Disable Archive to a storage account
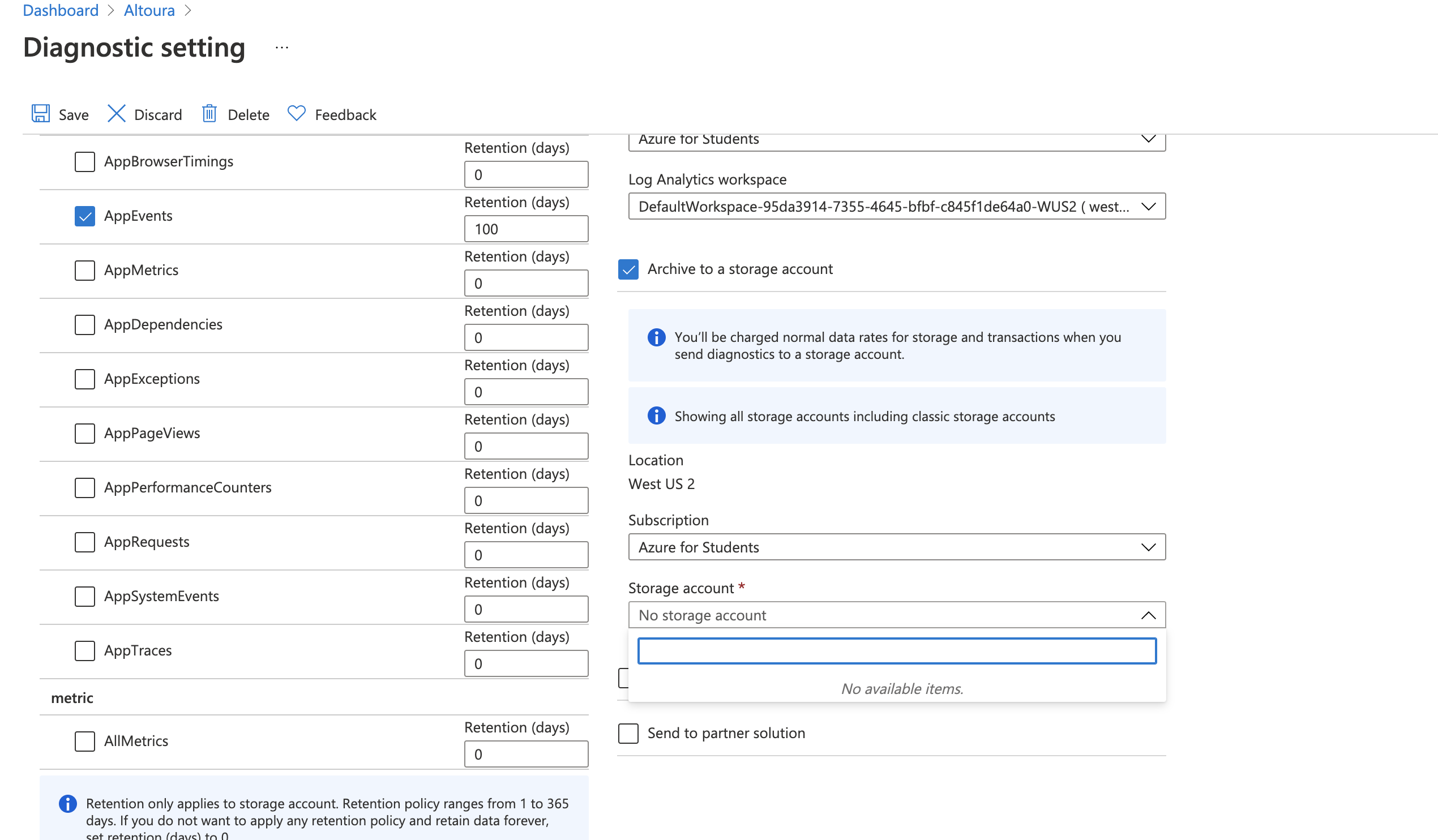Screen dimensions: 1438x840 628,269
